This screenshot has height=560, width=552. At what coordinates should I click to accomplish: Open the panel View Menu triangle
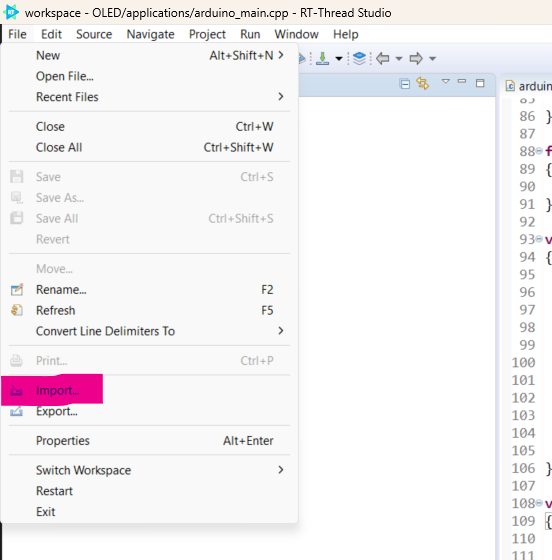pyautogui.click(x=446, y=81)
